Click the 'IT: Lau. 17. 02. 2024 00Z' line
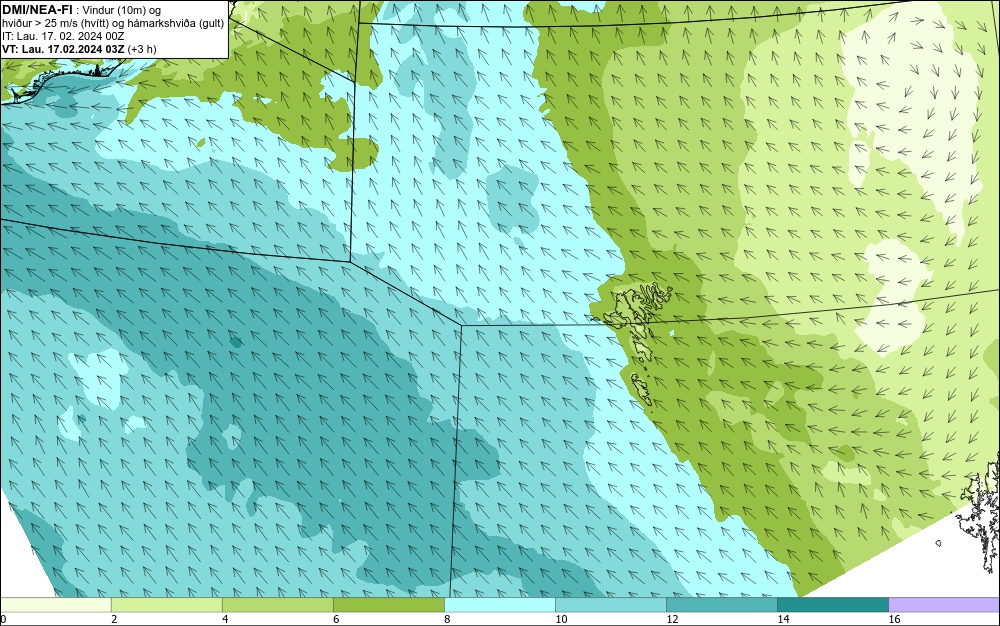This screenshot has width=1000, height=626. point(63,36)
